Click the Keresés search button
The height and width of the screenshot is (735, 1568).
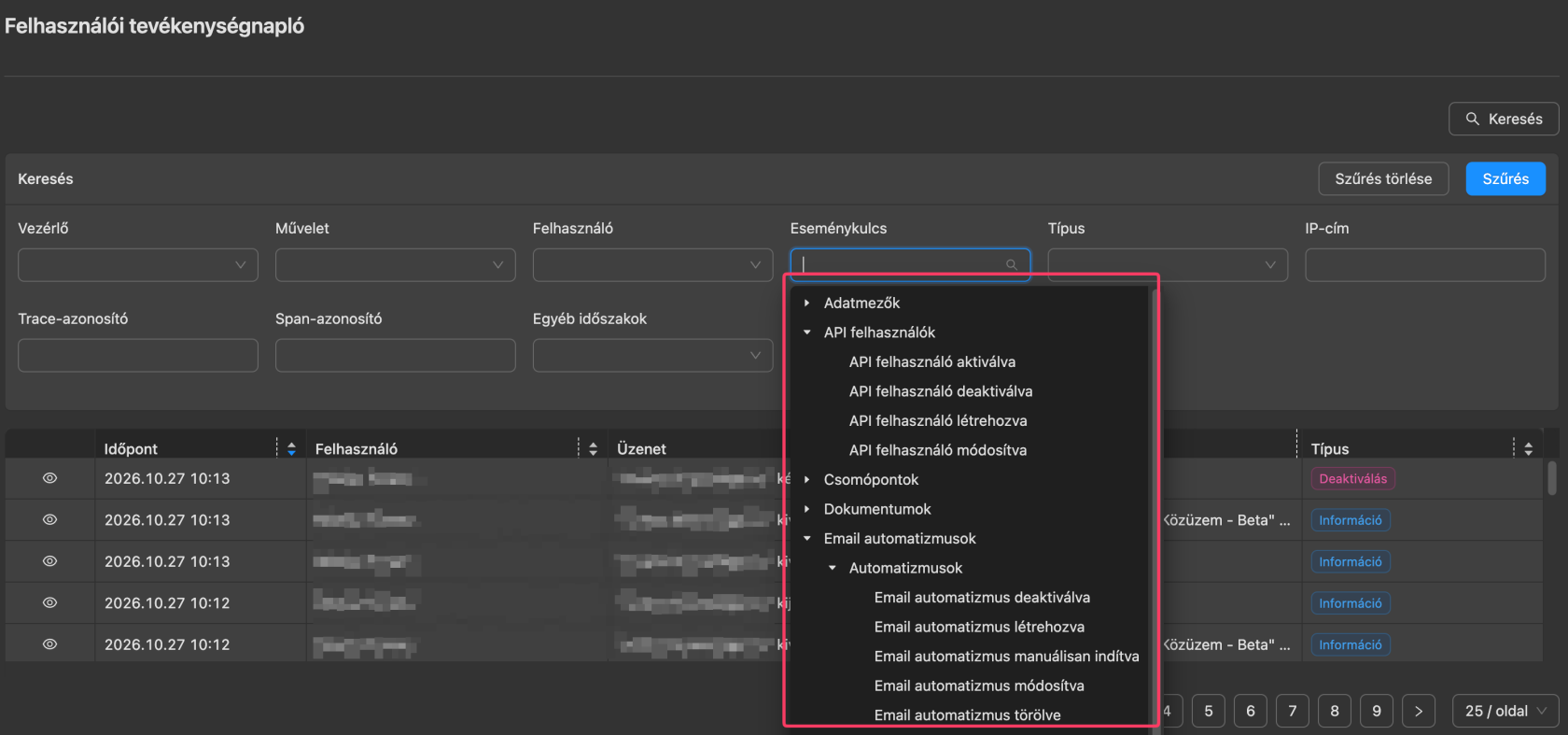coord(1504,119)
